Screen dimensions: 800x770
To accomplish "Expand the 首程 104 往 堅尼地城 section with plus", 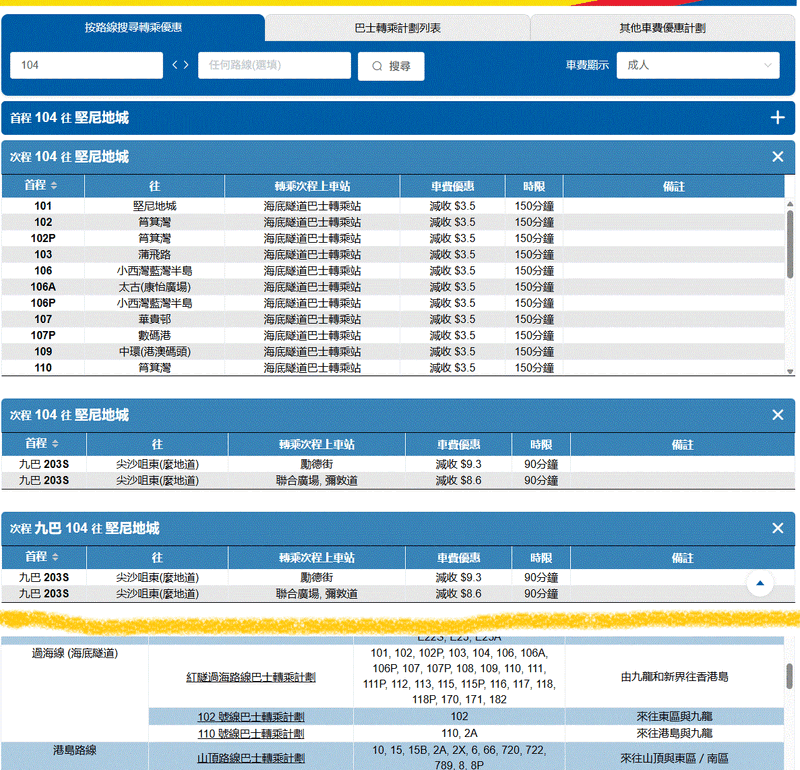I will click(777, 117).
